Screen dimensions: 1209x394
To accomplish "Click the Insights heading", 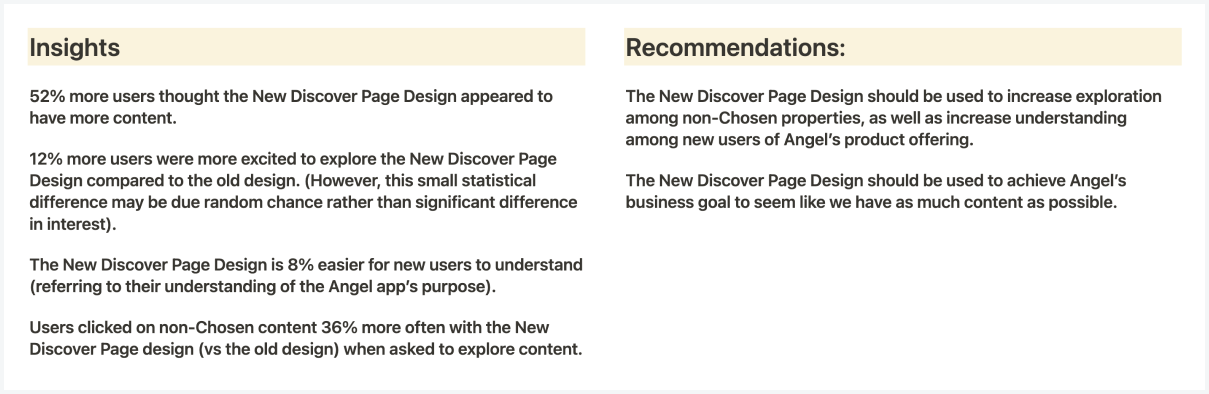I will coord(75,47).
